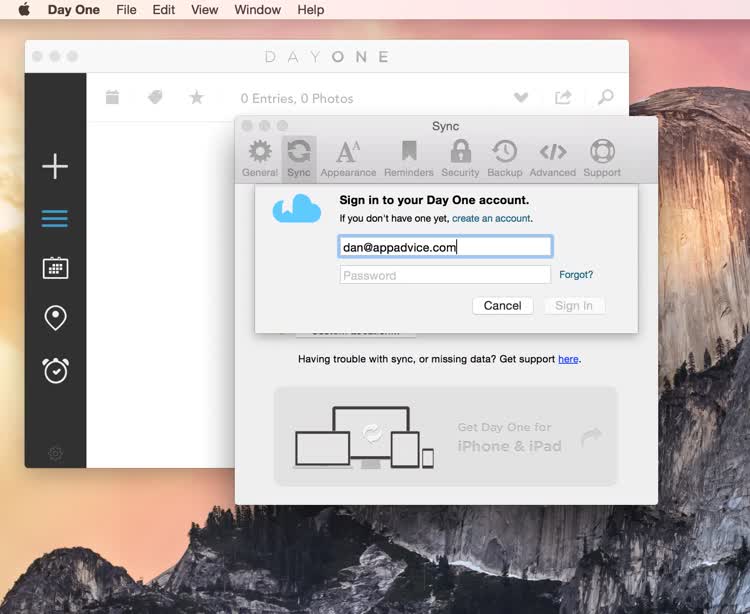The width and height of the screenshot is (750, 614).
Task: Open search with magnifying glass icon
Action: tap(606, 97)
